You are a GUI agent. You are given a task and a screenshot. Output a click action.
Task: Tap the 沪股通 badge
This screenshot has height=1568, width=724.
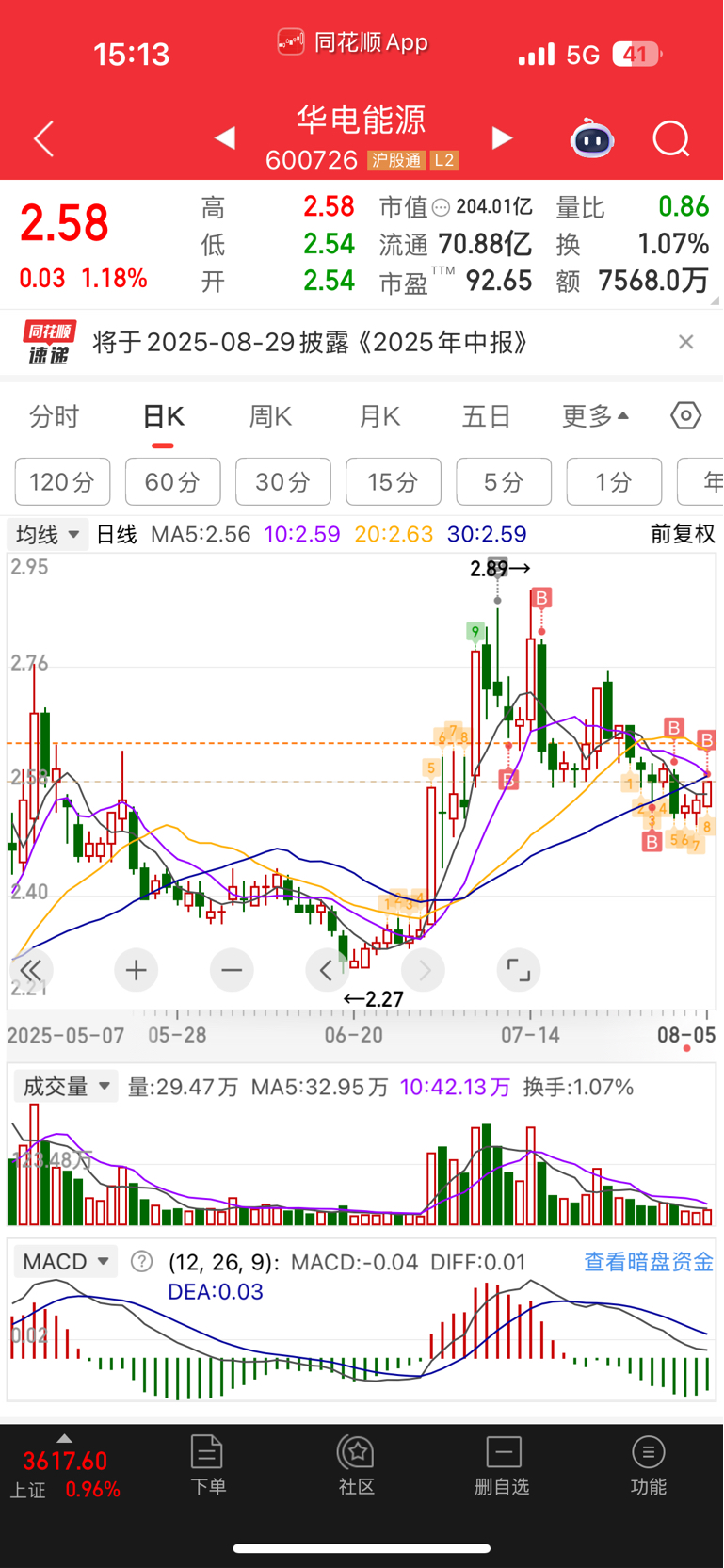pos(396,160)
